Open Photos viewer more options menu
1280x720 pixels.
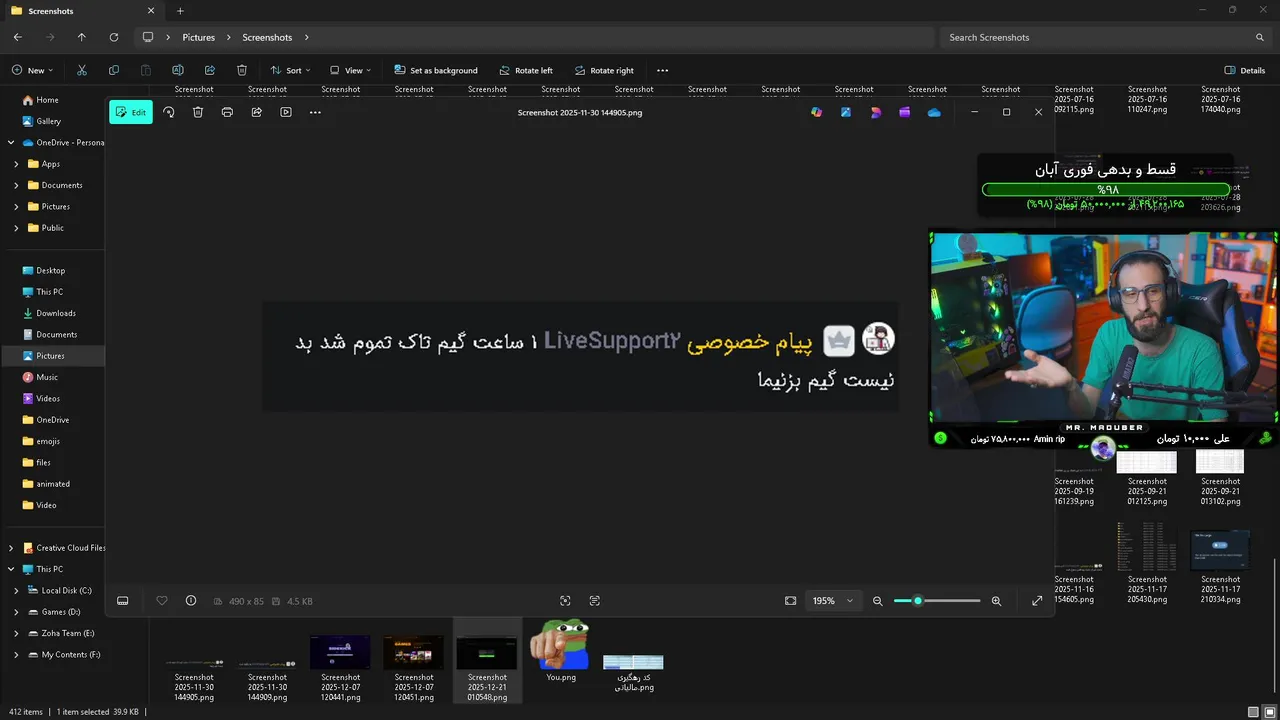point(315,112)
